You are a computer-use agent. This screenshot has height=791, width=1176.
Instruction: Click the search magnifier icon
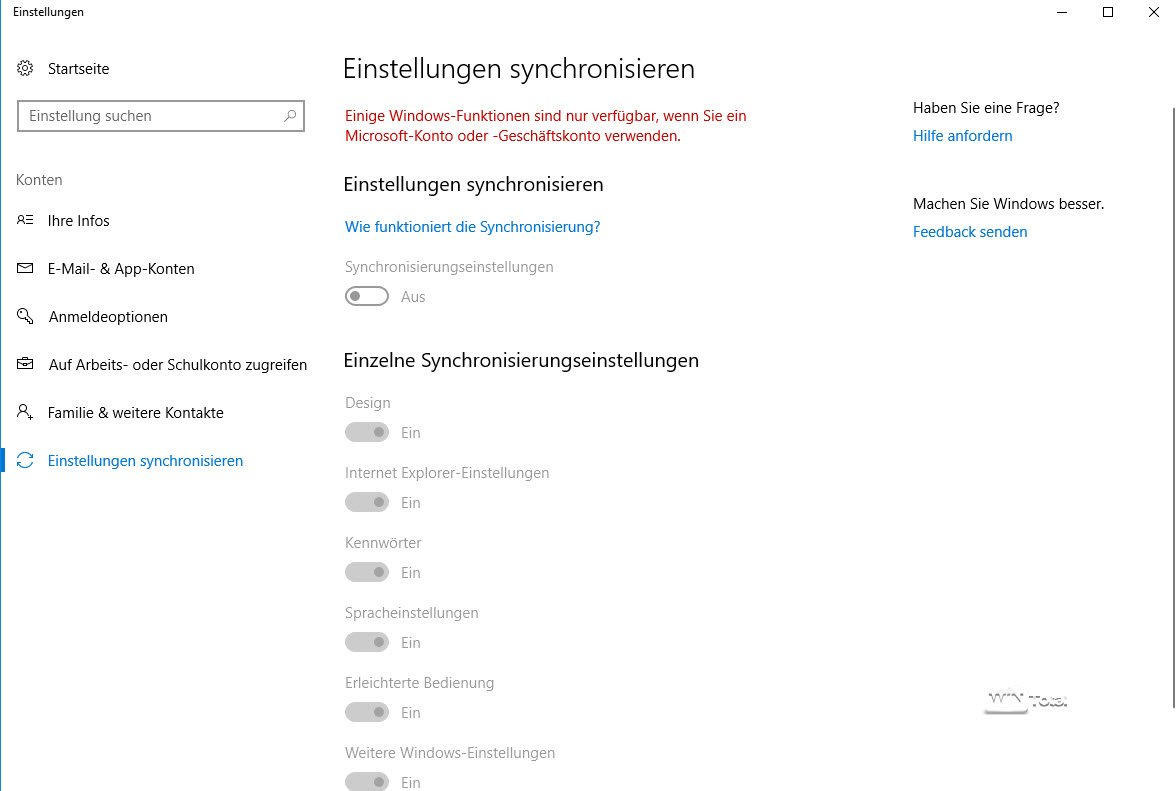[x=290, y=116]
